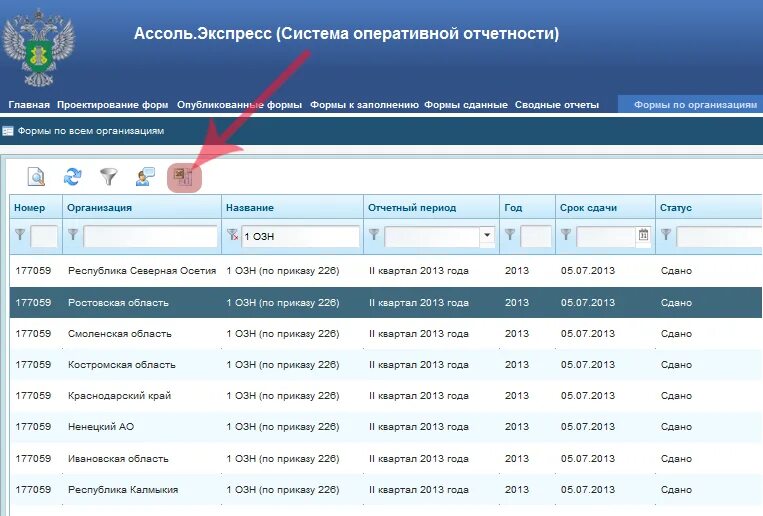
Task: Click the Ассоль.Экспресс application title
Action: pyautogui.click(x=346, y=33)
